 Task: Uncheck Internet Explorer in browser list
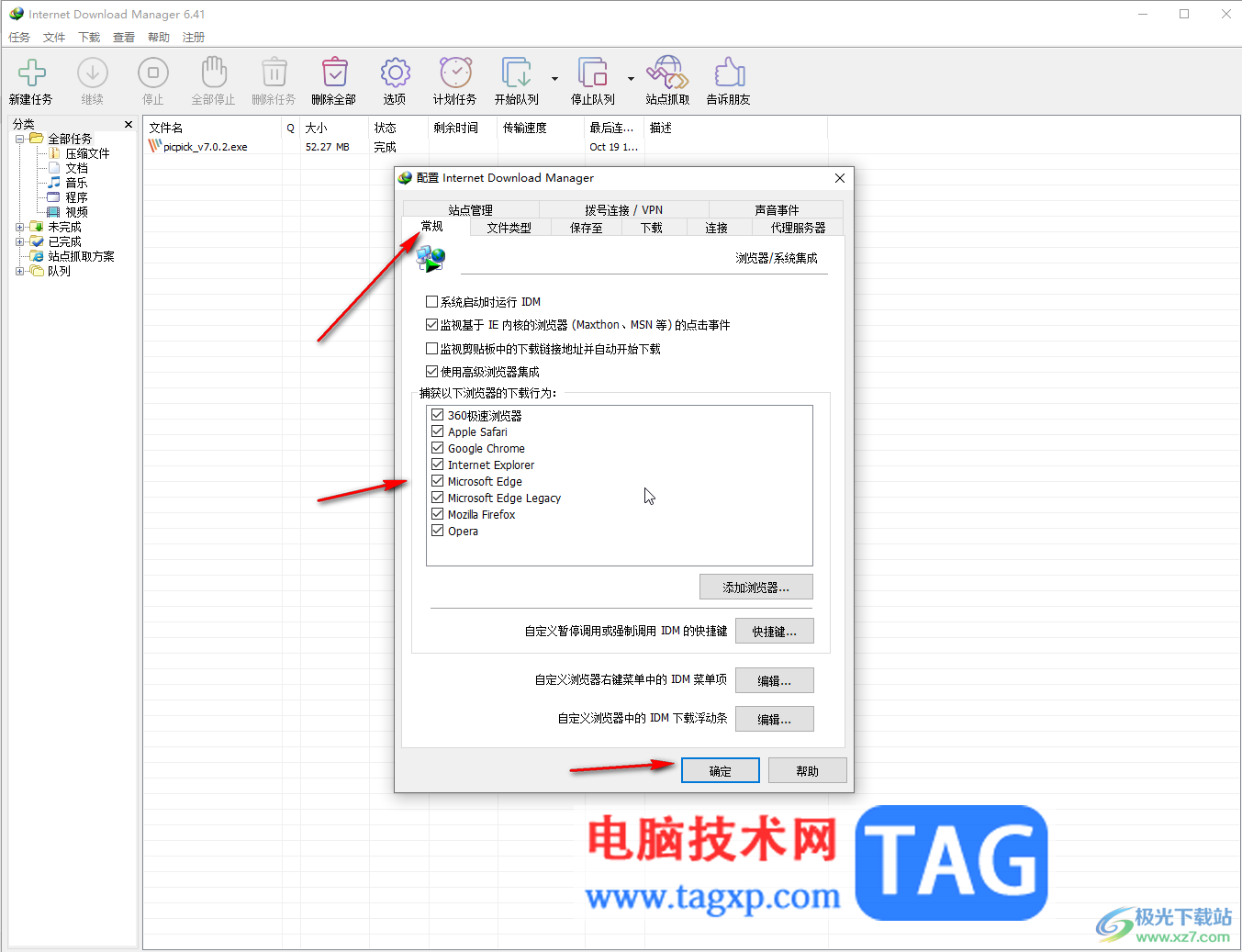pos(438,465)
